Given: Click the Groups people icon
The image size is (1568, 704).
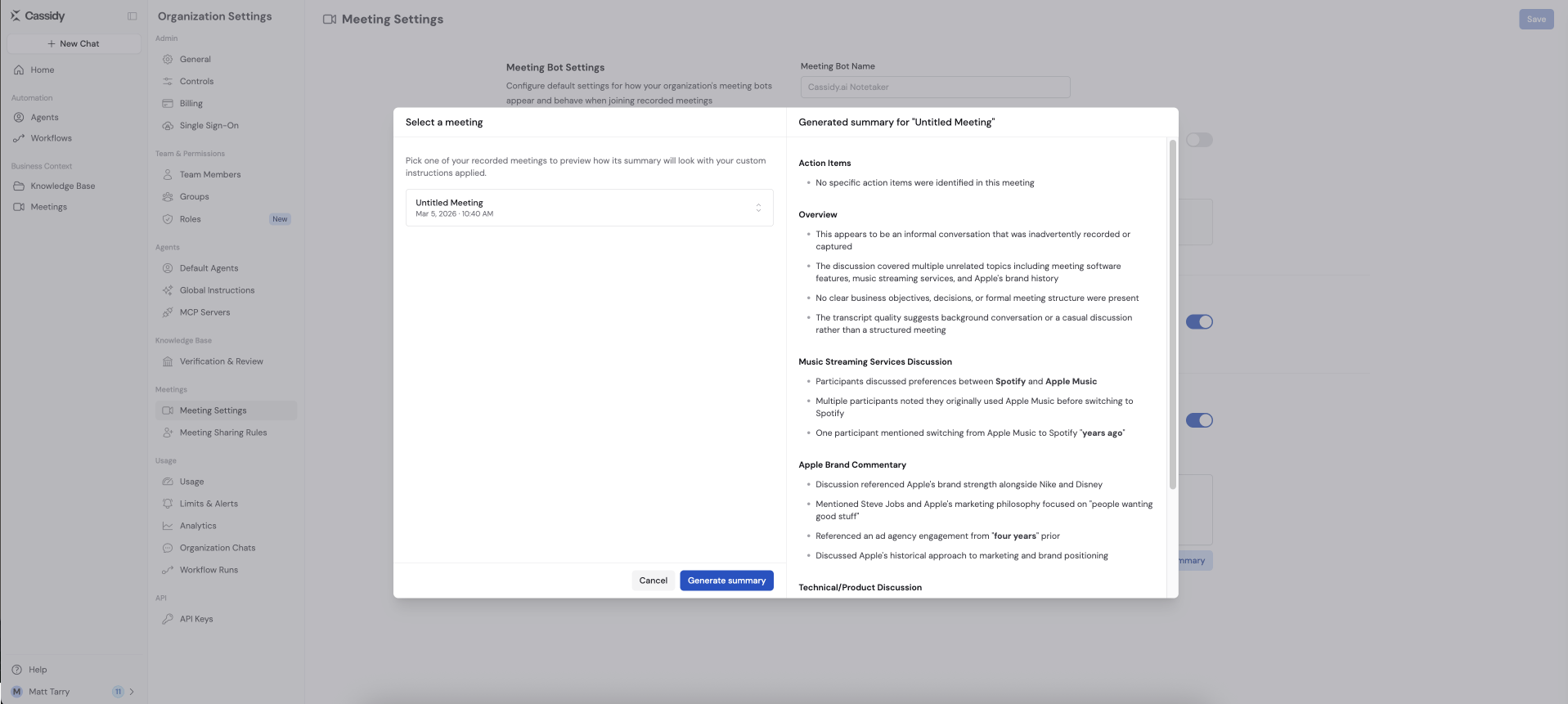Looking at the screenshot, I should (168, 197).
